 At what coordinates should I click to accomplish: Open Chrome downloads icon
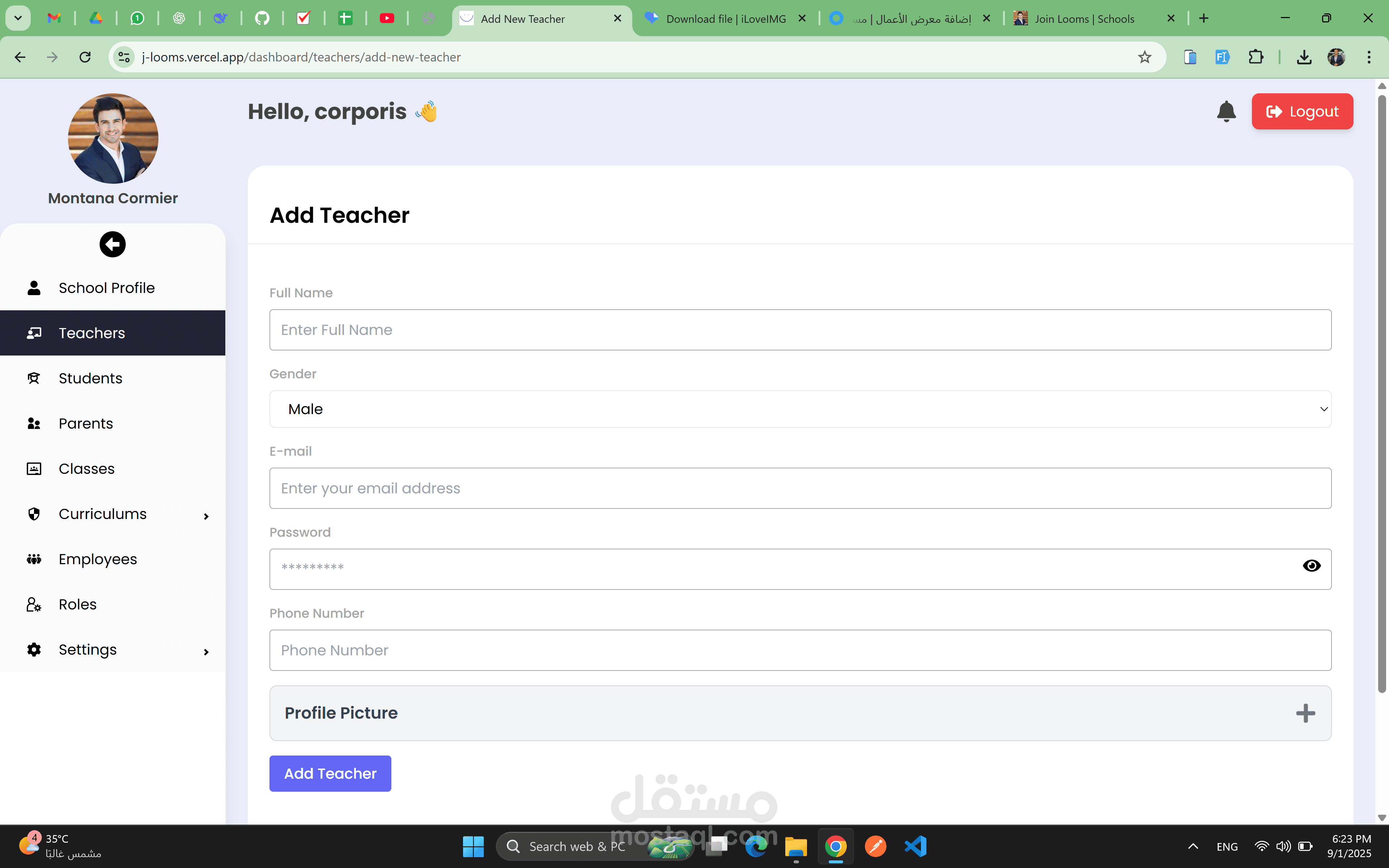pyautogui.click(x=1304, y=57)
